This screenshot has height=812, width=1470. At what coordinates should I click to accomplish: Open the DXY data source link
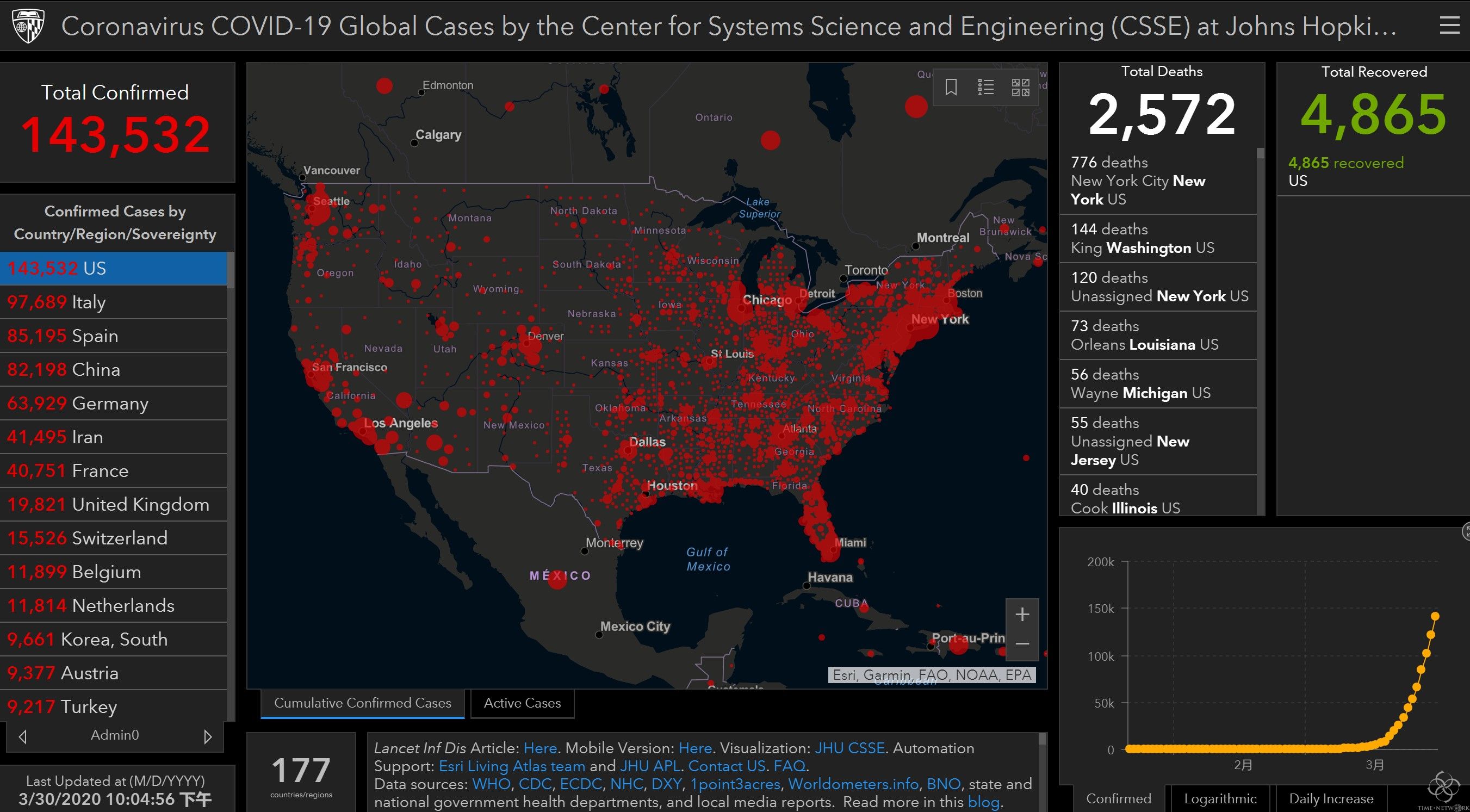point(667,784)
